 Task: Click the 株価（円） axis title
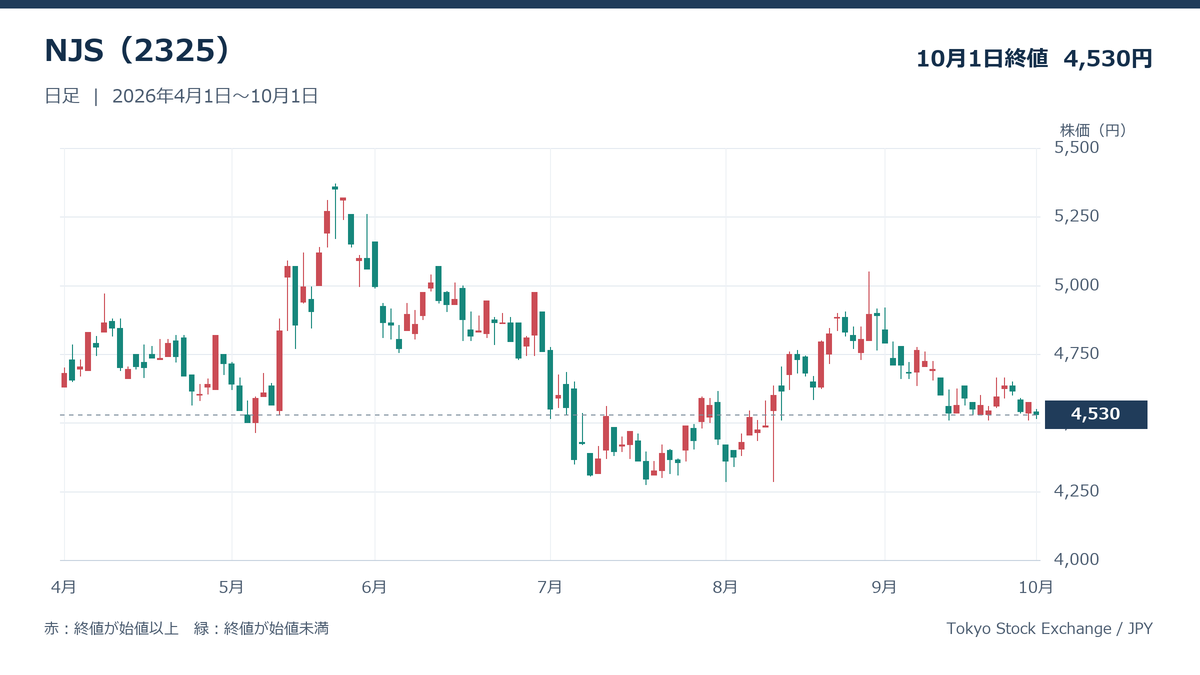pos(1093,130)
